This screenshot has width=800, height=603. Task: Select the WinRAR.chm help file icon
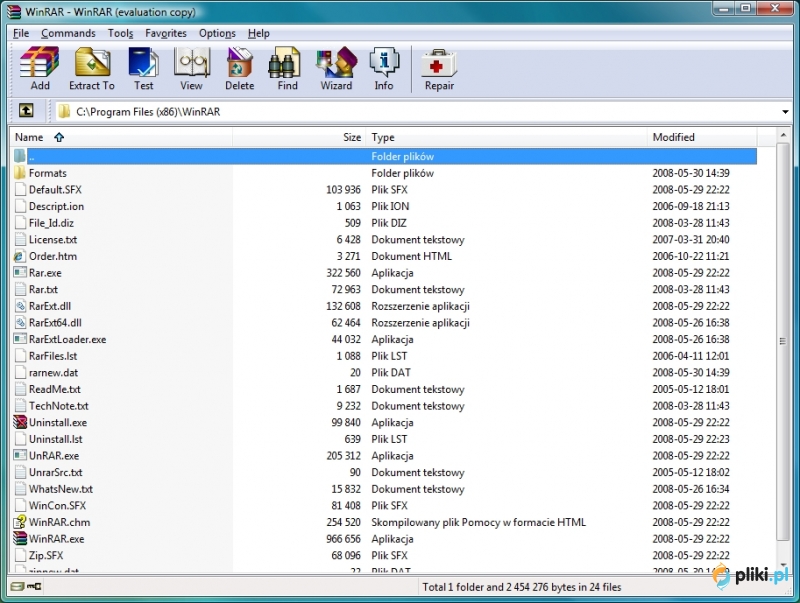pos(20,522)
